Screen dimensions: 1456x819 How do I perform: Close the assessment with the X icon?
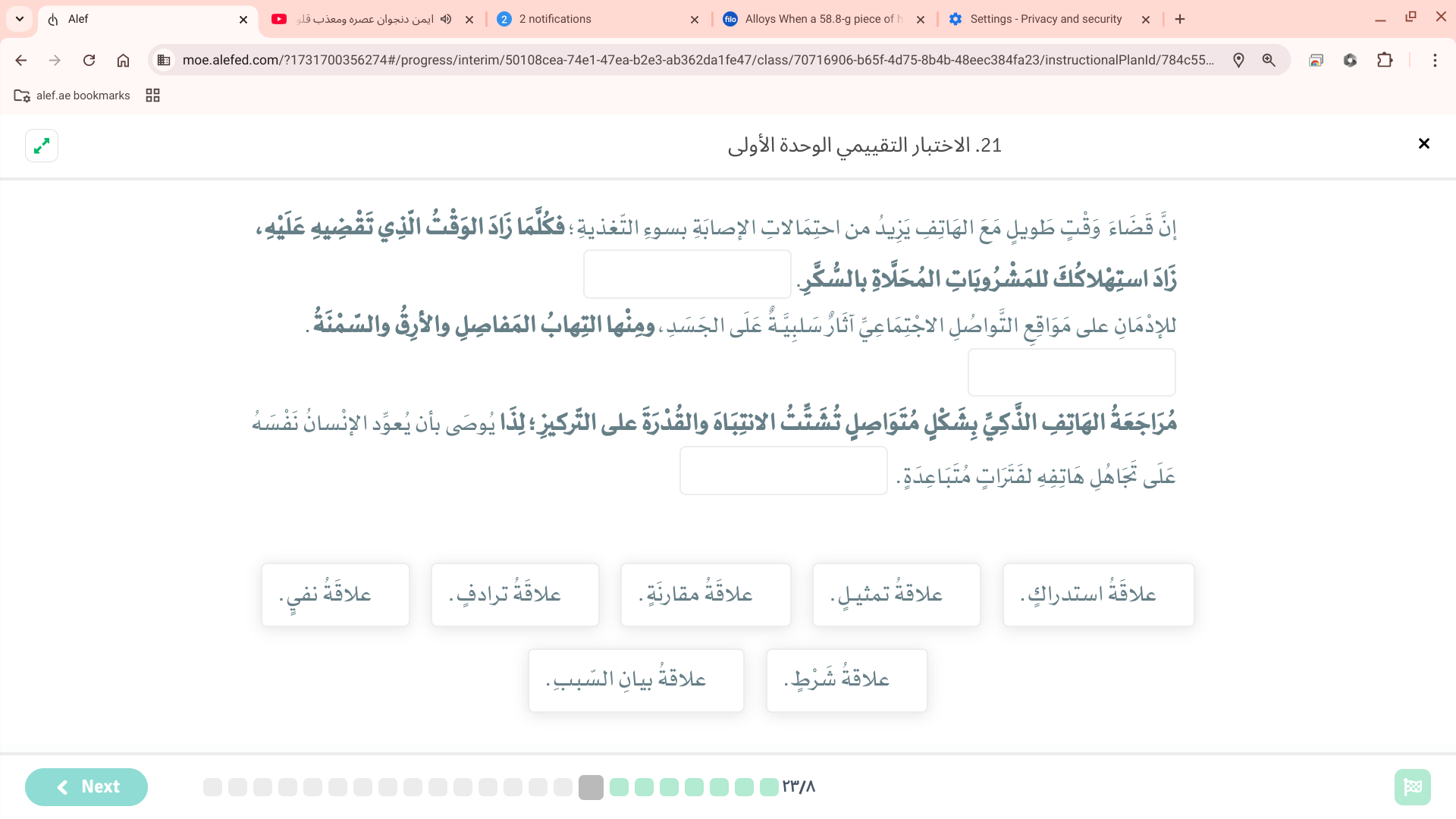[1423, 144]
